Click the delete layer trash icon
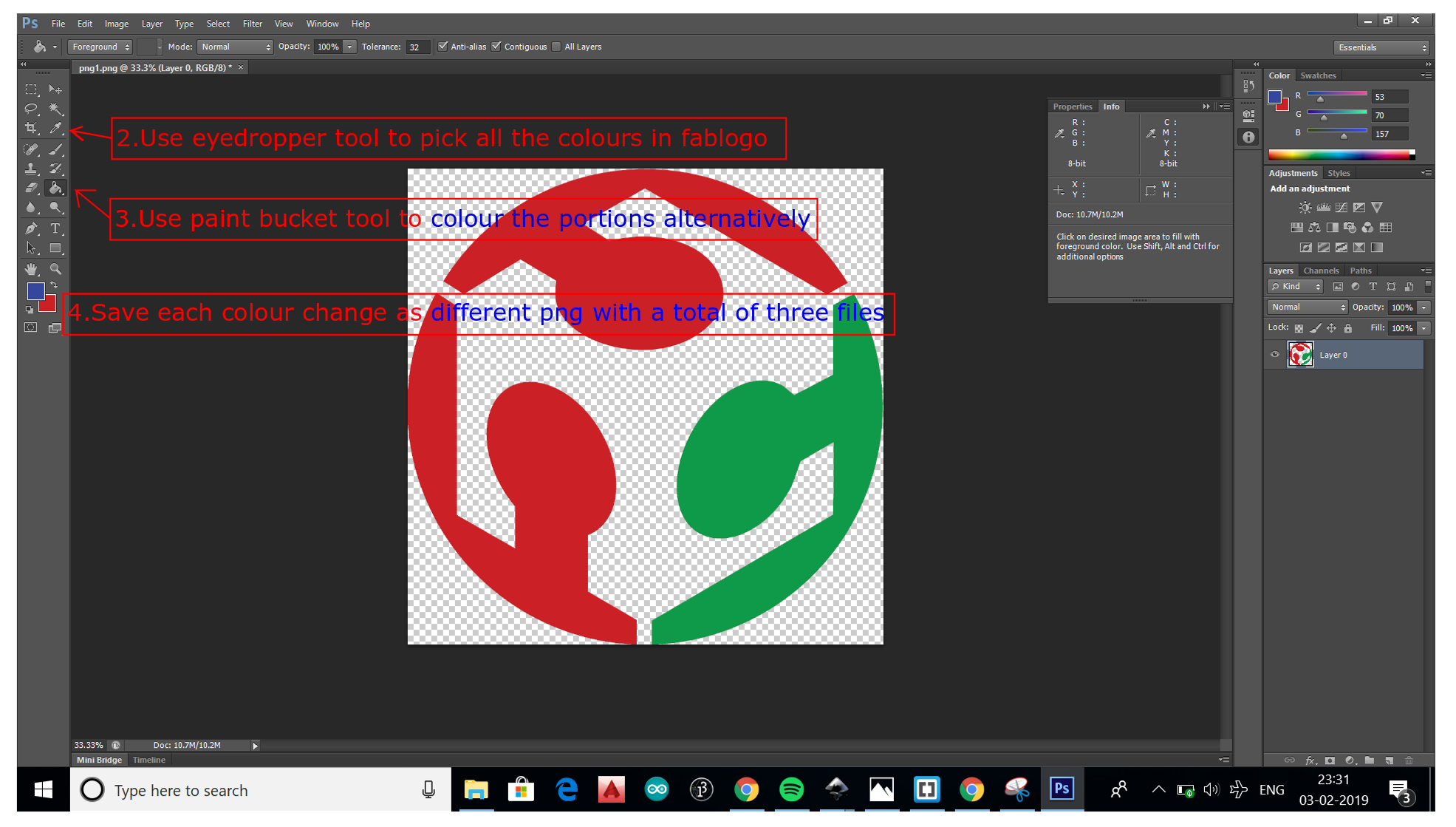Viewport: 1456px width, 827px height. pos(1409,760)
